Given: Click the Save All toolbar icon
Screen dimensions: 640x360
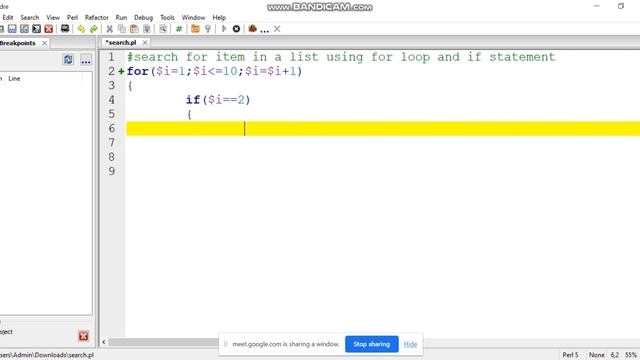Looking at the screenshot, I should [36, 29].
